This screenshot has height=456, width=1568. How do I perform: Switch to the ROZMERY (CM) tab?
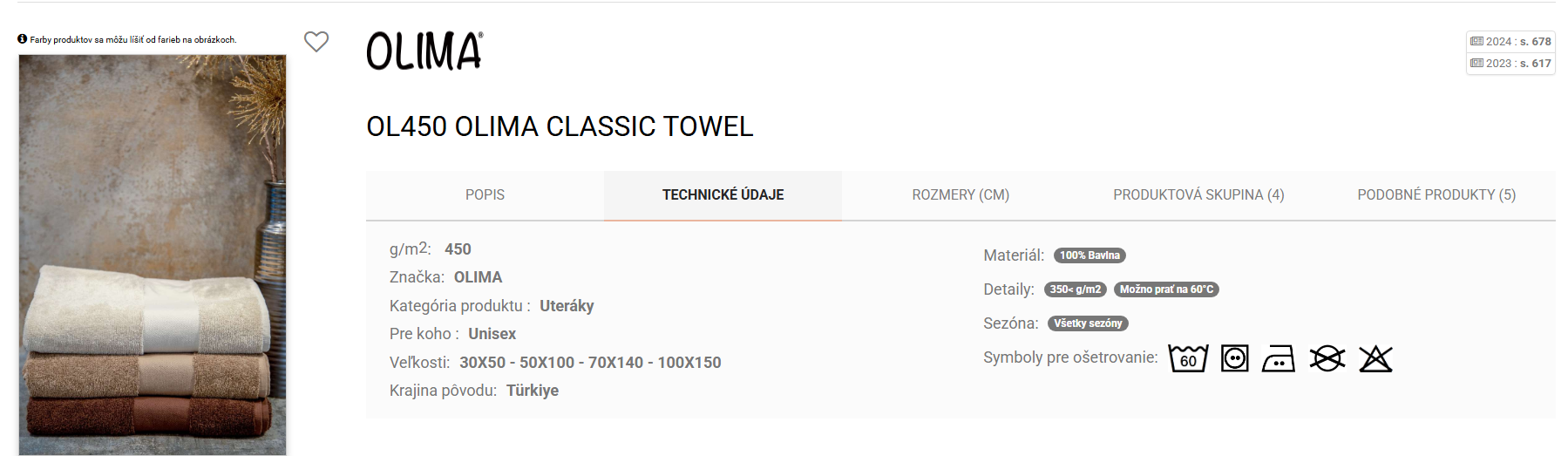[x=960, y=195]
